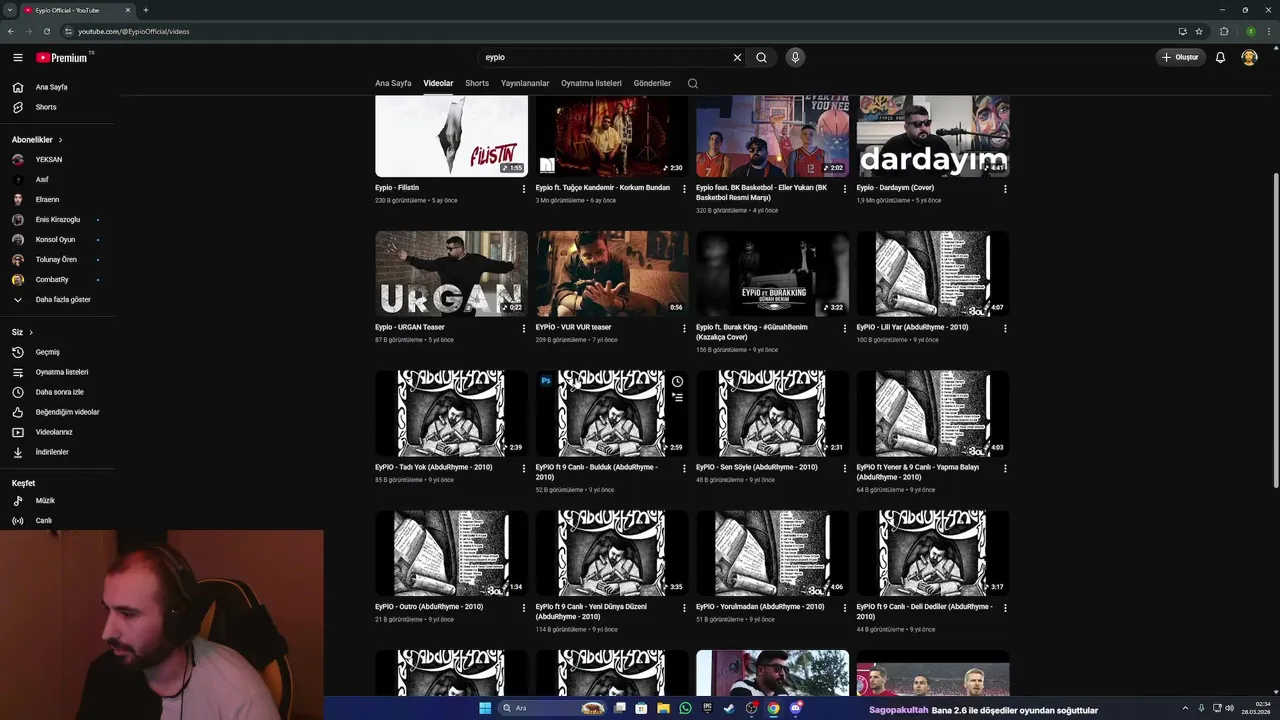Open more options for Korkum Bundan video
1280x720 pixels.
tap(684, 188)
